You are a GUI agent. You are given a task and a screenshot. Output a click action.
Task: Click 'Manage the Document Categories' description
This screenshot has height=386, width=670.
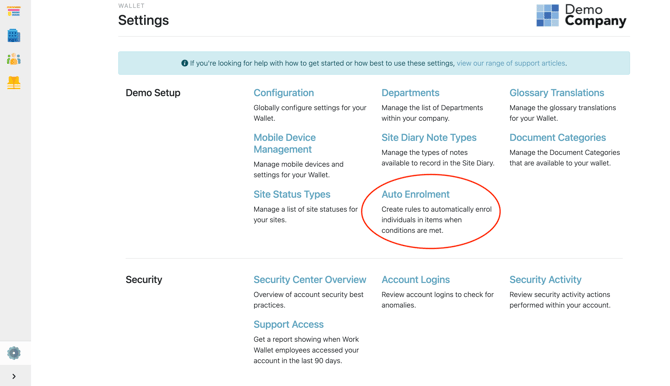[x=564, y=158]
